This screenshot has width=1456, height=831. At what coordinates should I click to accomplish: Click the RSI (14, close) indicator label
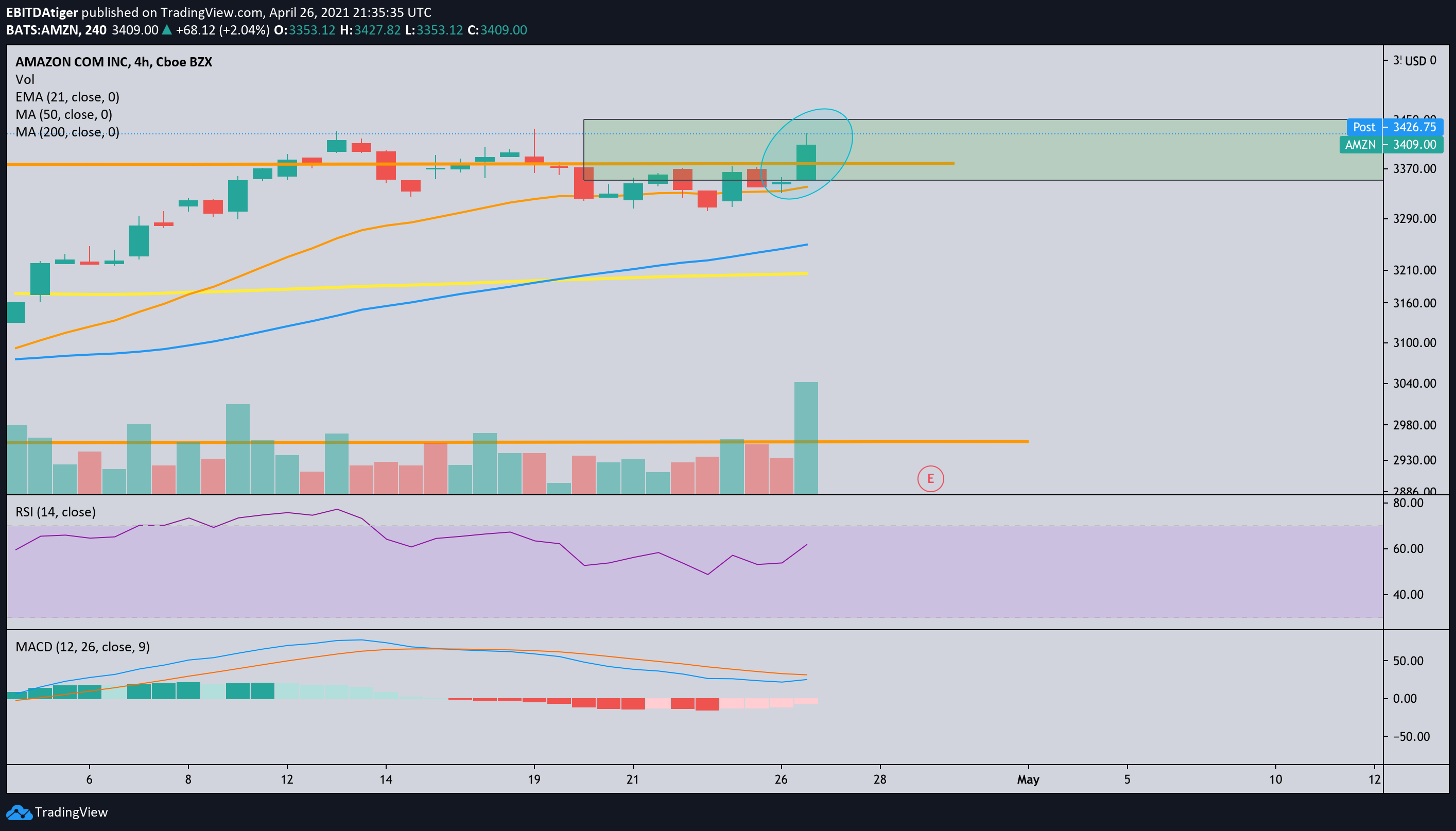[x=55, y=512]
